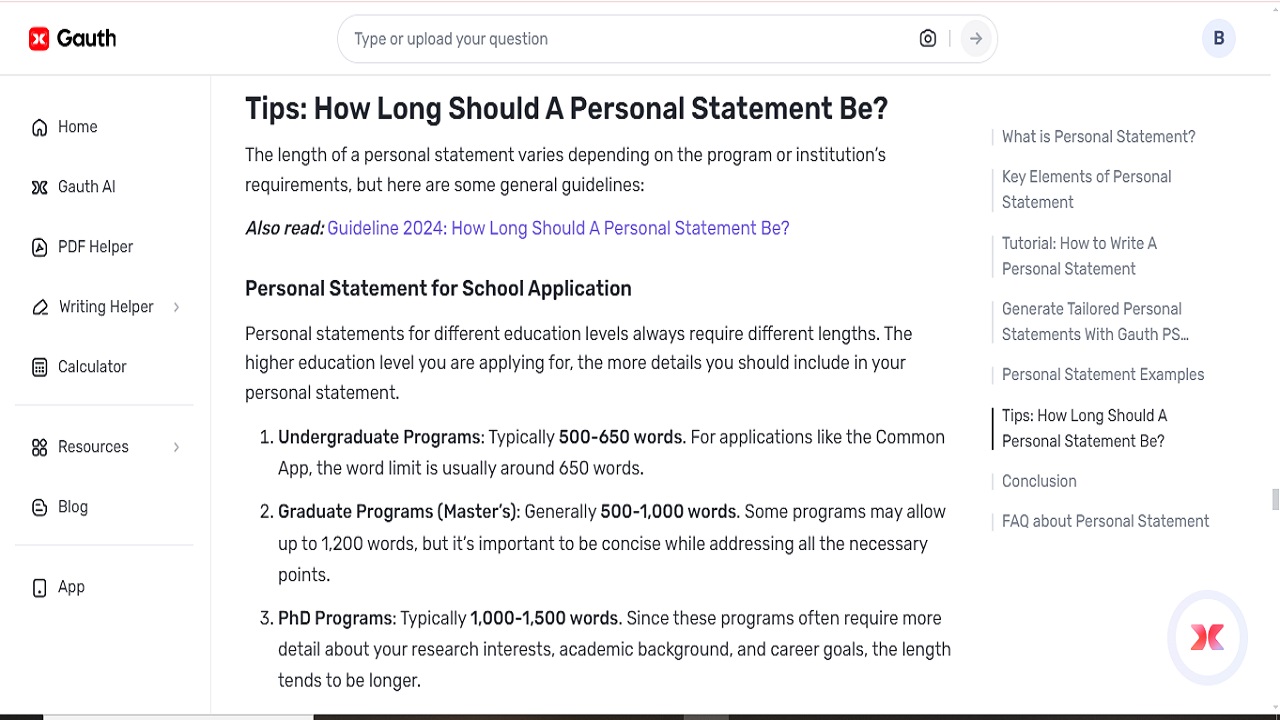Viewport: 1280px width, 720px height.
Task: Open the floating Gauth chat widget
Action: (x=1207, y=638)
